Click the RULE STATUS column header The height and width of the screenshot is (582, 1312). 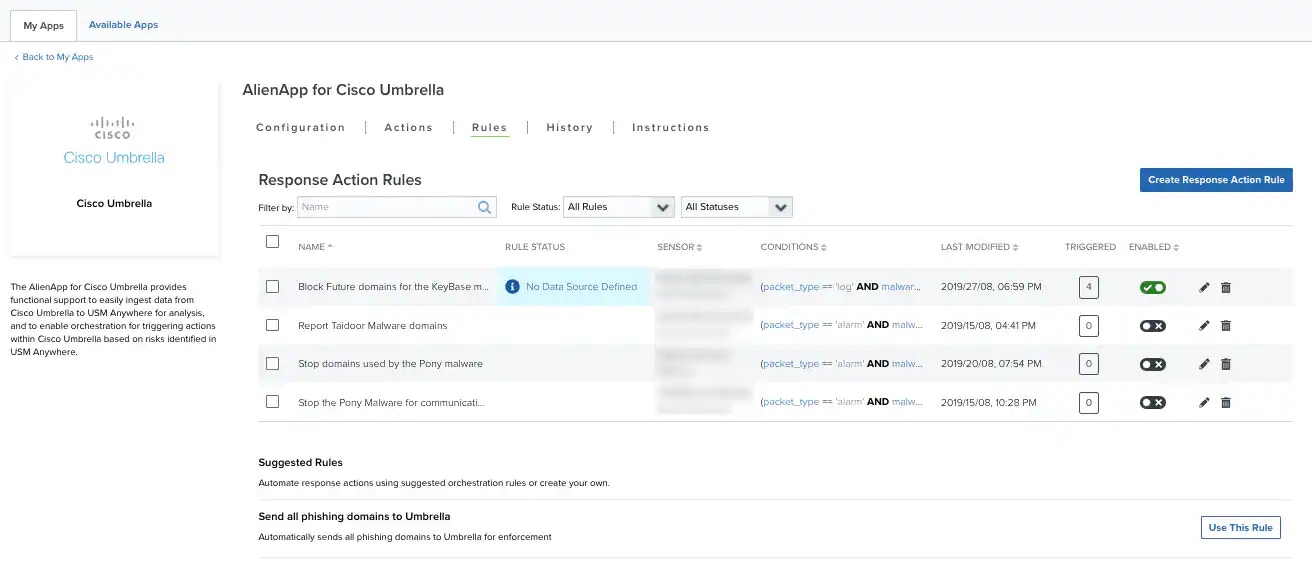pyautogui.click(x=535, y=247)
